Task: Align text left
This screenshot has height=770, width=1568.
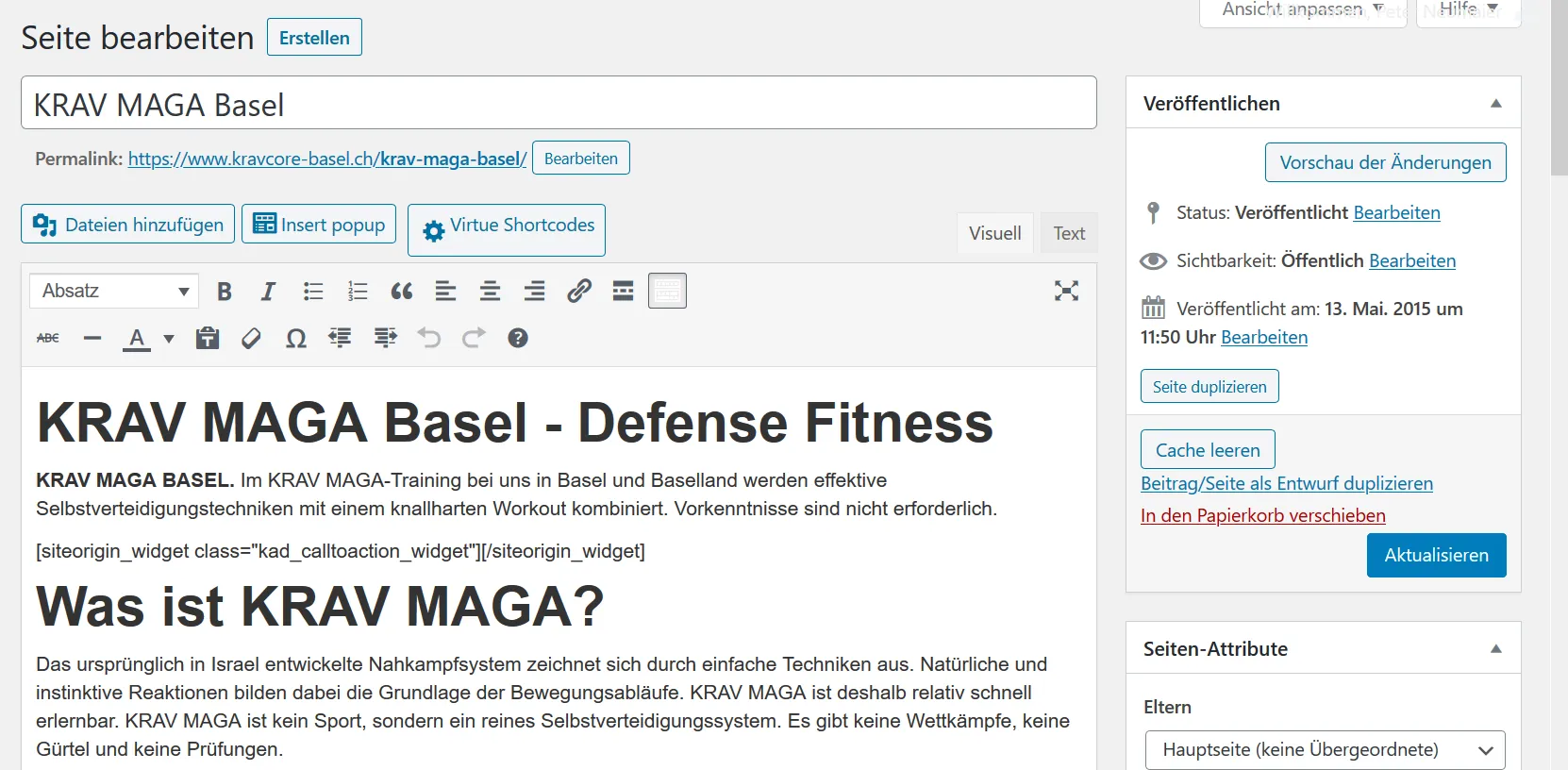Action: coord(446,291)
